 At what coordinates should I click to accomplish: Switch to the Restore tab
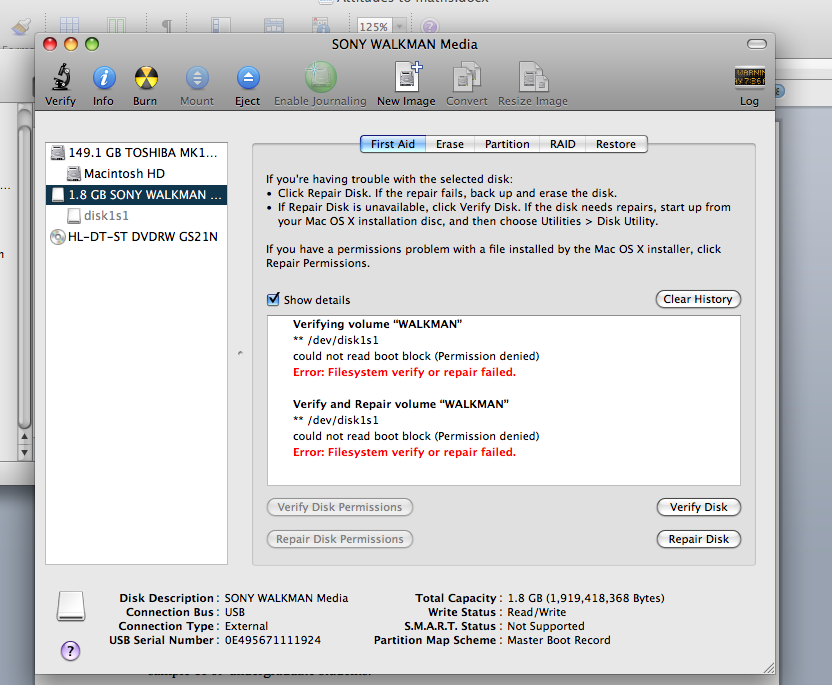point(616,144)
